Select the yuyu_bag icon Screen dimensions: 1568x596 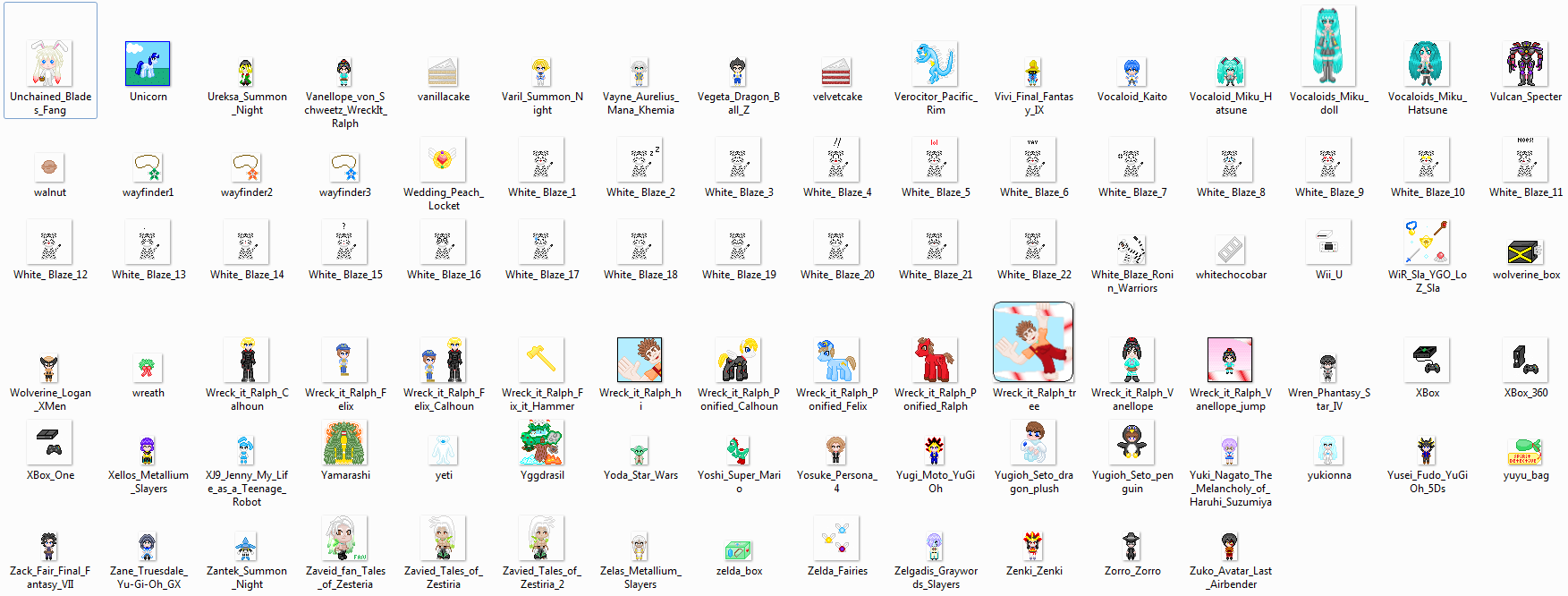[1525, 450]
